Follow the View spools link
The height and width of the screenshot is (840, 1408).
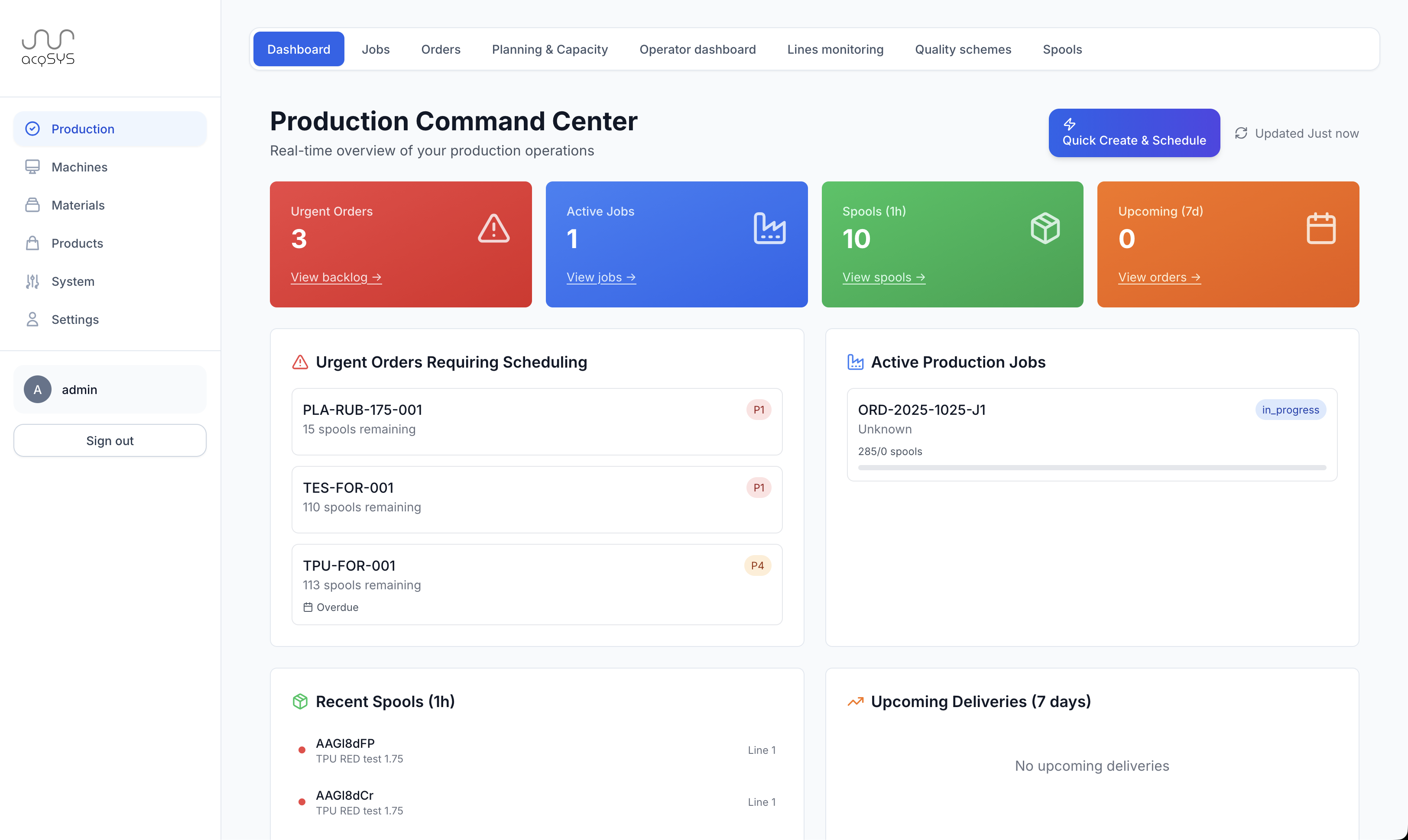pyautogui.click(x=883, y=278)
